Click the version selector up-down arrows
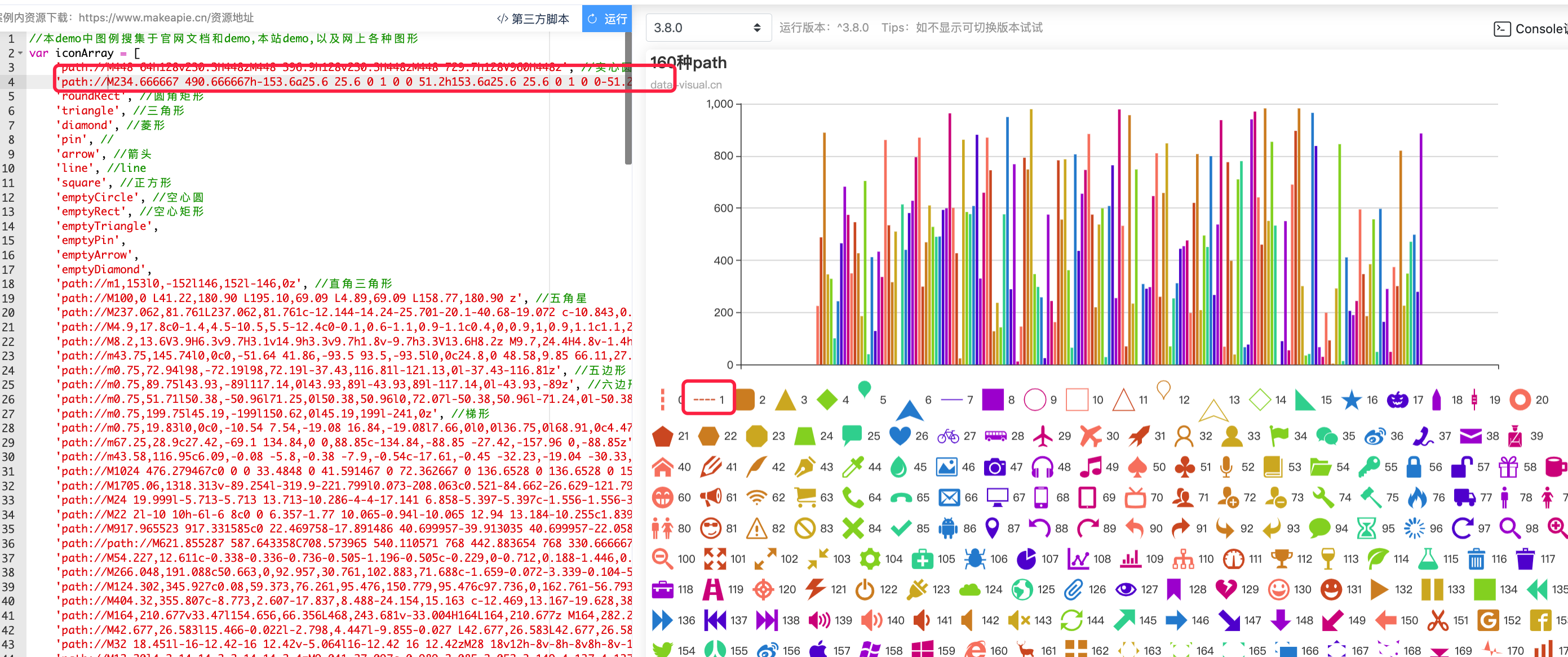1568x657 pixels. (x=756, y=28)
